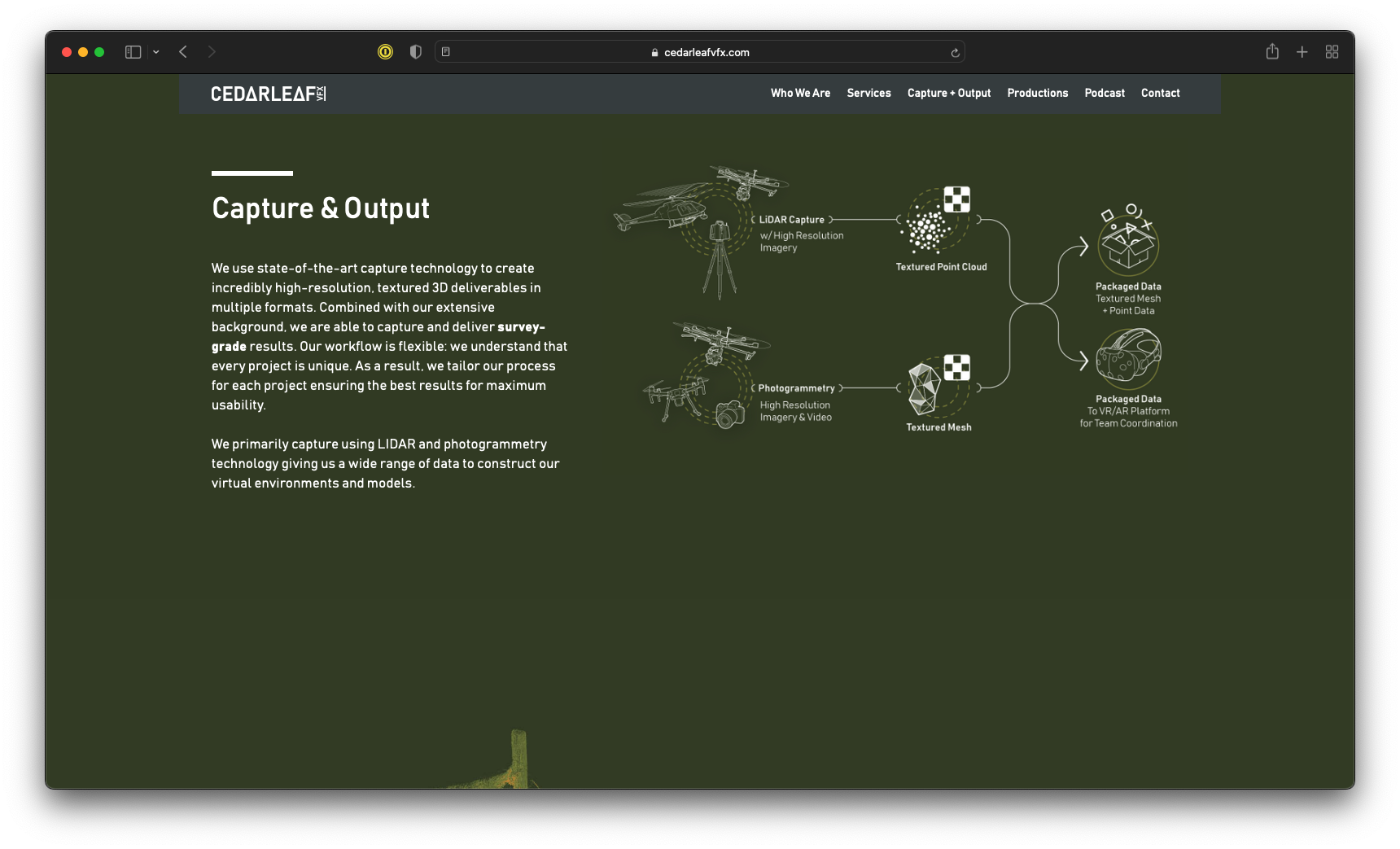
Task: Reload the current page
Action: click(955, 53)
